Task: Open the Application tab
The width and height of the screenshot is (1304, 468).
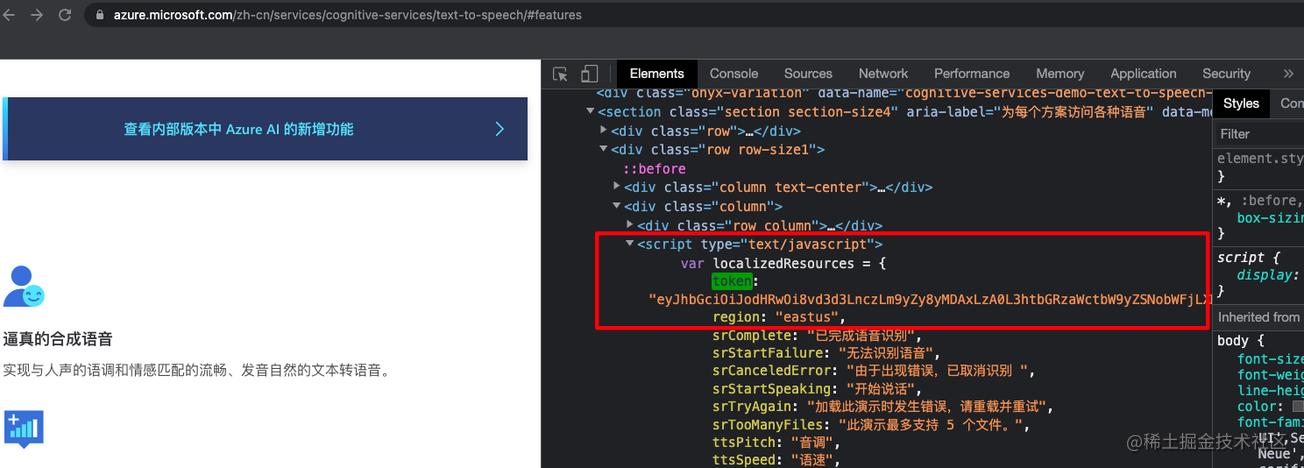Action: (1143, 74)
